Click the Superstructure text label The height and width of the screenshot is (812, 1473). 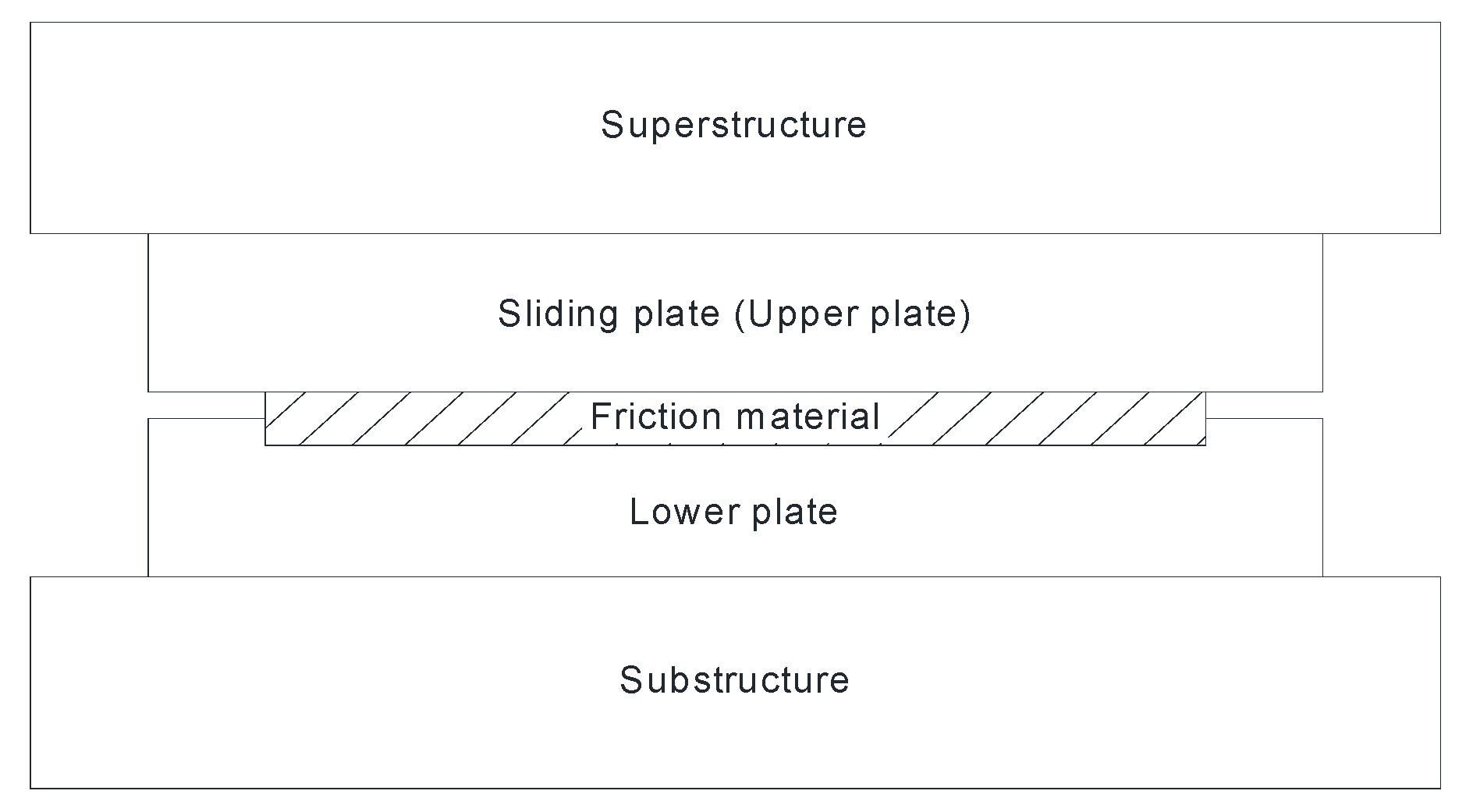(733, 126)
